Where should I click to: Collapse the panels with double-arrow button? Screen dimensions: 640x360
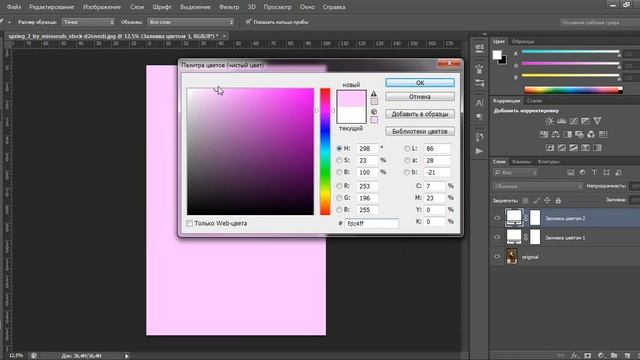[x=484, y=34]
